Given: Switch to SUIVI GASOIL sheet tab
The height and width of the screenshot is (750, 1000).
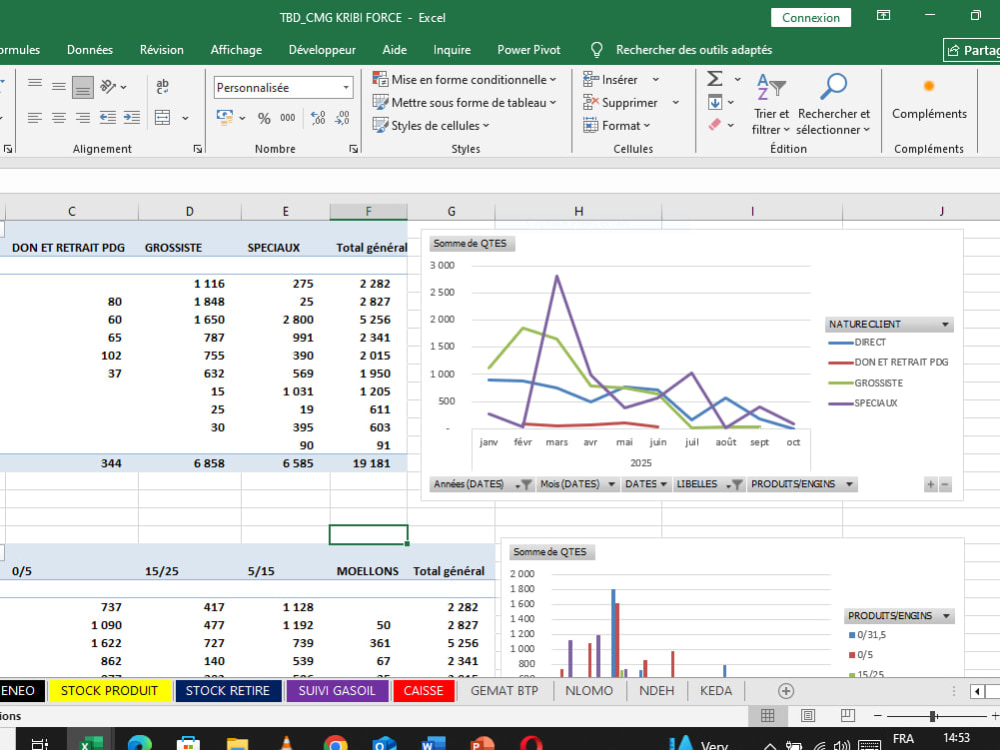Looking at the screenshot, I should 337,691.
